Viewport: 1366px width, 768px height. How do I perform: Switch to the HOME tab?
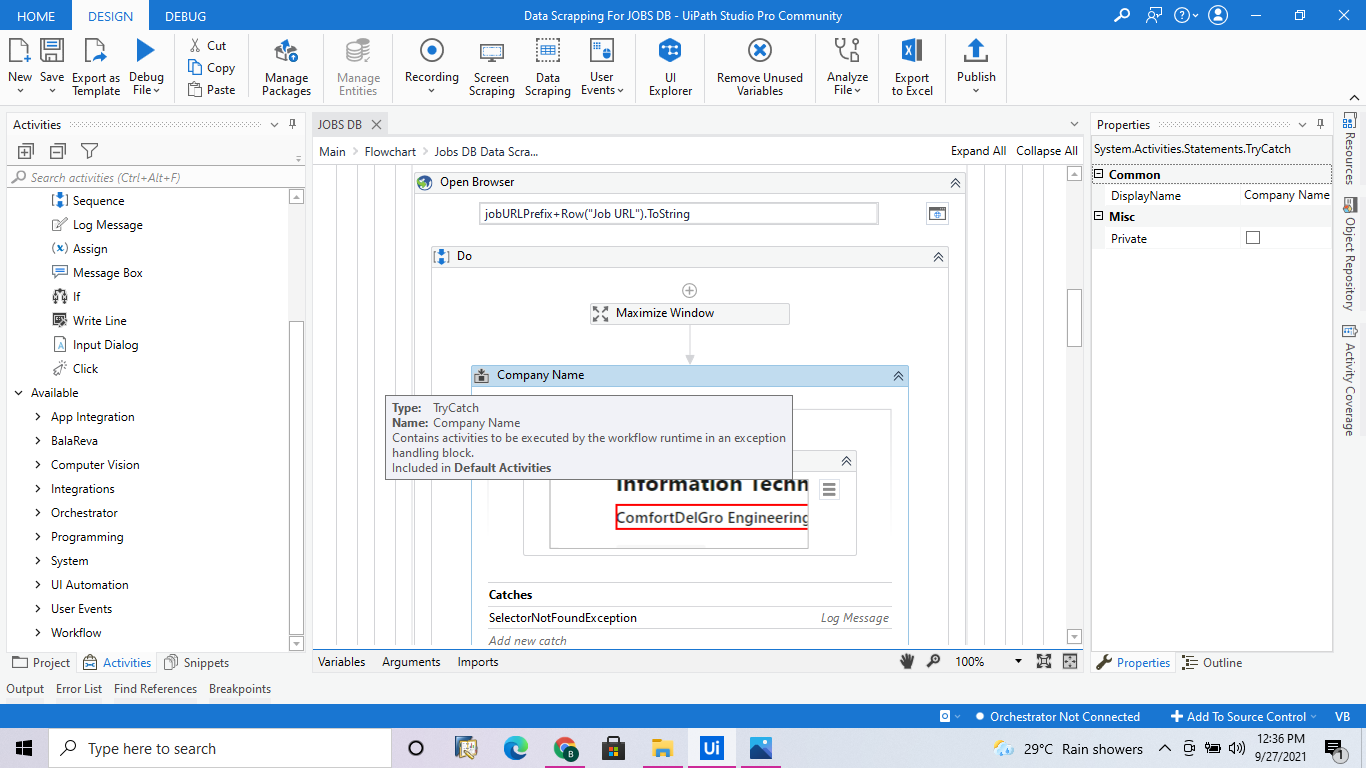click(37, 16)
